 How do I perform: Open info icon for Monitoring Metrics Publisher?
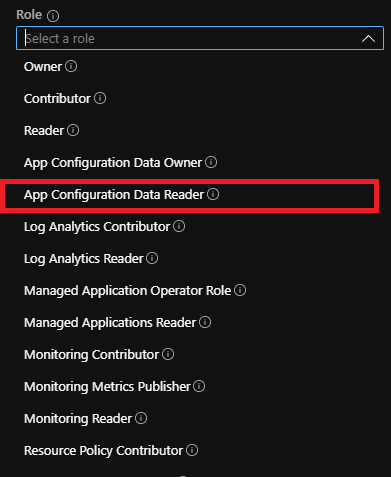coord(199,386)
